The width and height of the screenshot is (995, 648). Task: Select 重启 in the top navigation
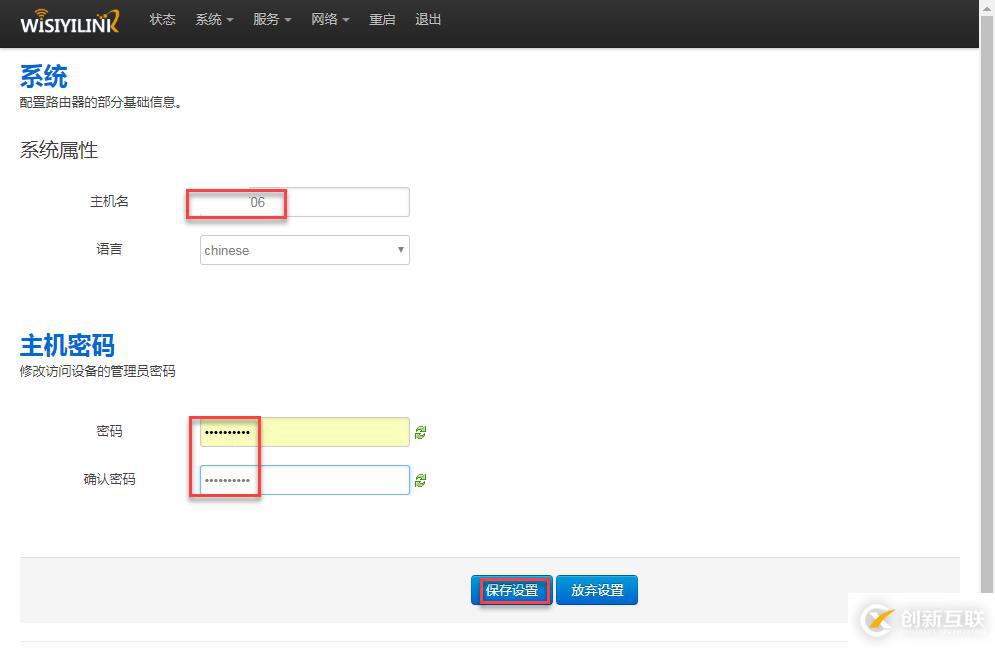click(x=382, y=20)
